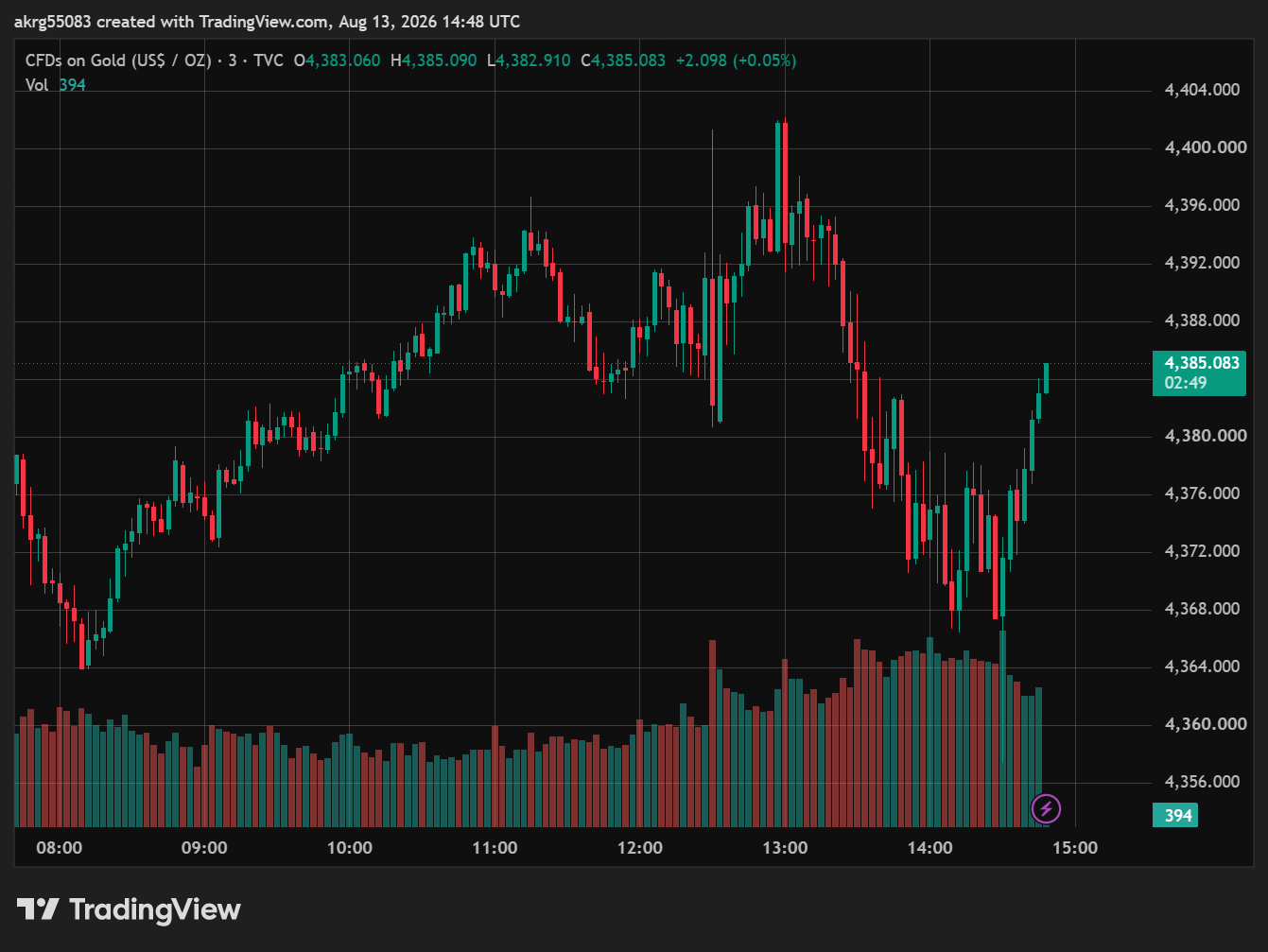Click the 4,396.000 price axis label
Viewport: 1268px width, 952px height.
(1202, 205)
